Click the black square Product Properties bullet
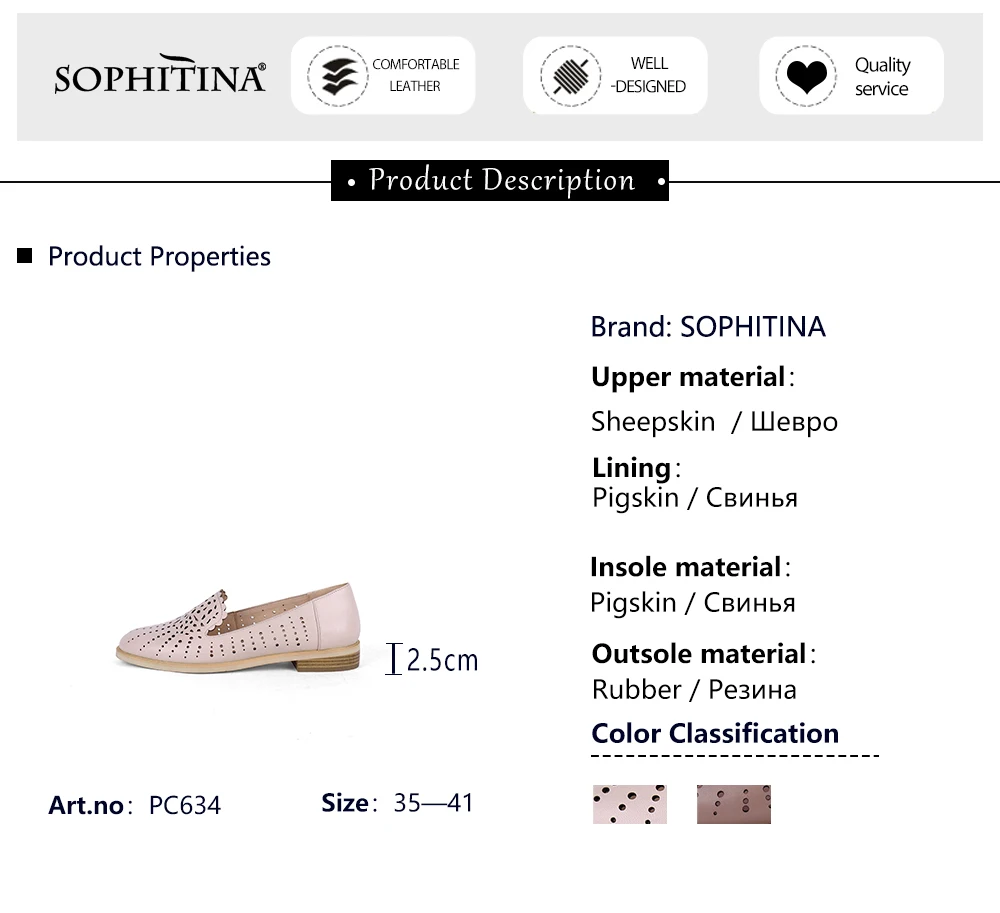 24,256
